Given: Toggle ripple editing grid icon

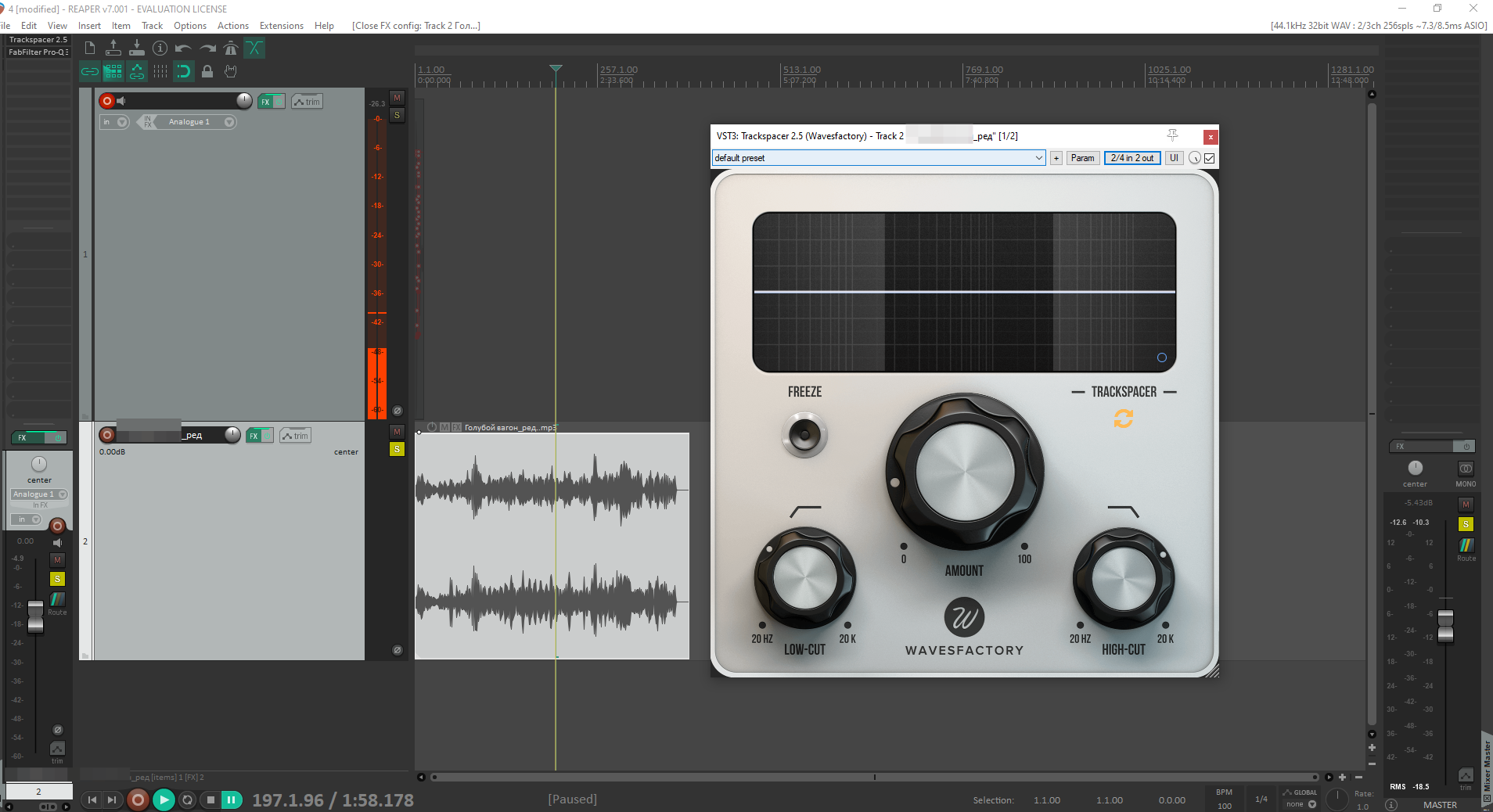Looking at the screenshot, I should pos(113,71).
